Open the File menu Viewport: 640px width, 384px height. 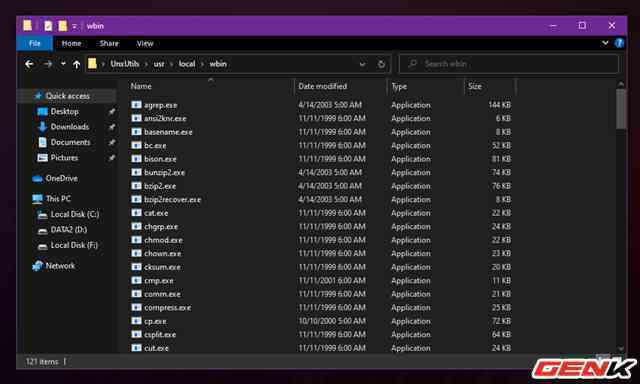pyautogui.click(x=35, y=43)
